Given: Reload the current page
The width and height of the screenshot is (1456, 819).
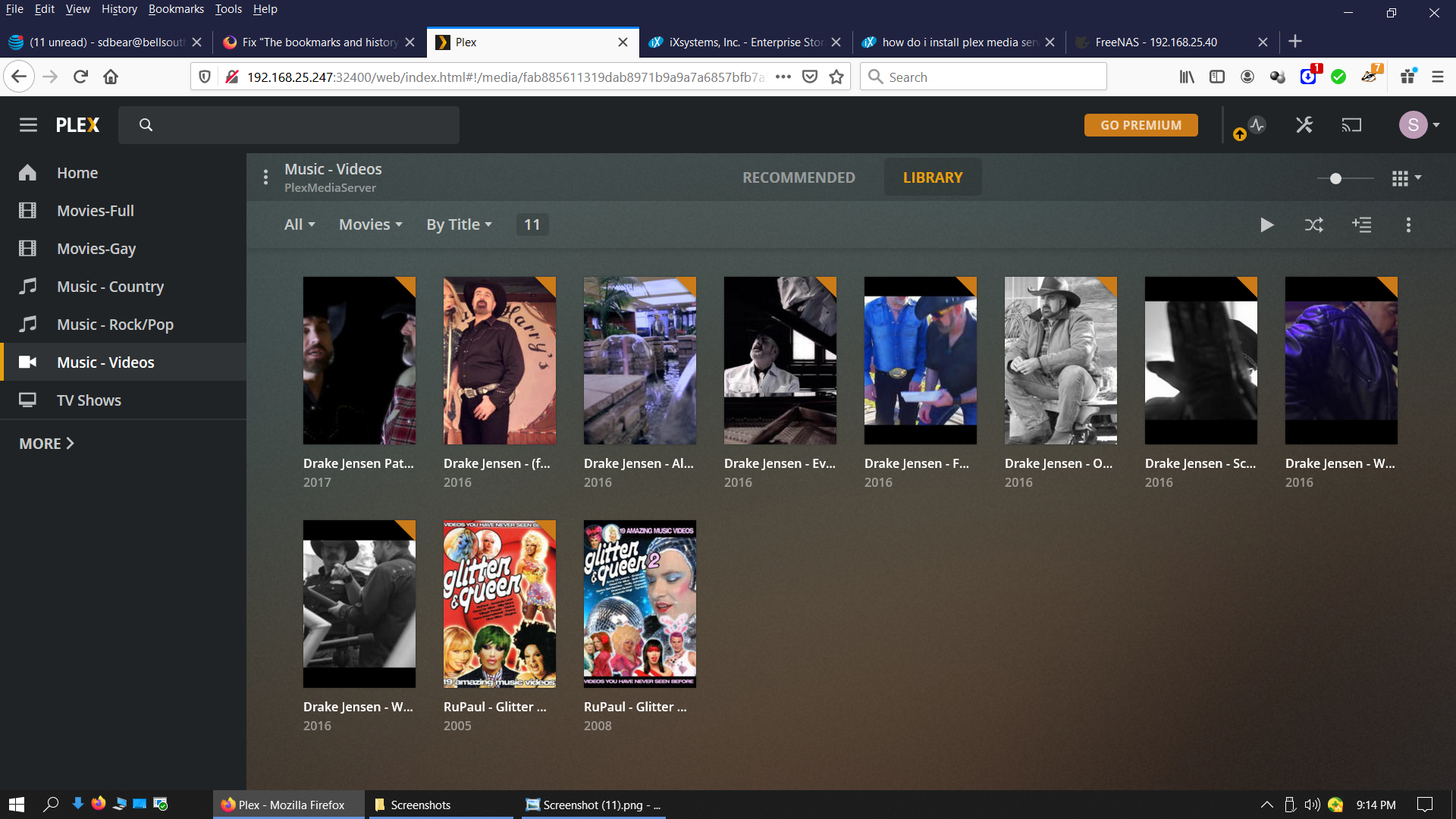Looking at the screenshot, I should click(80, 77).
